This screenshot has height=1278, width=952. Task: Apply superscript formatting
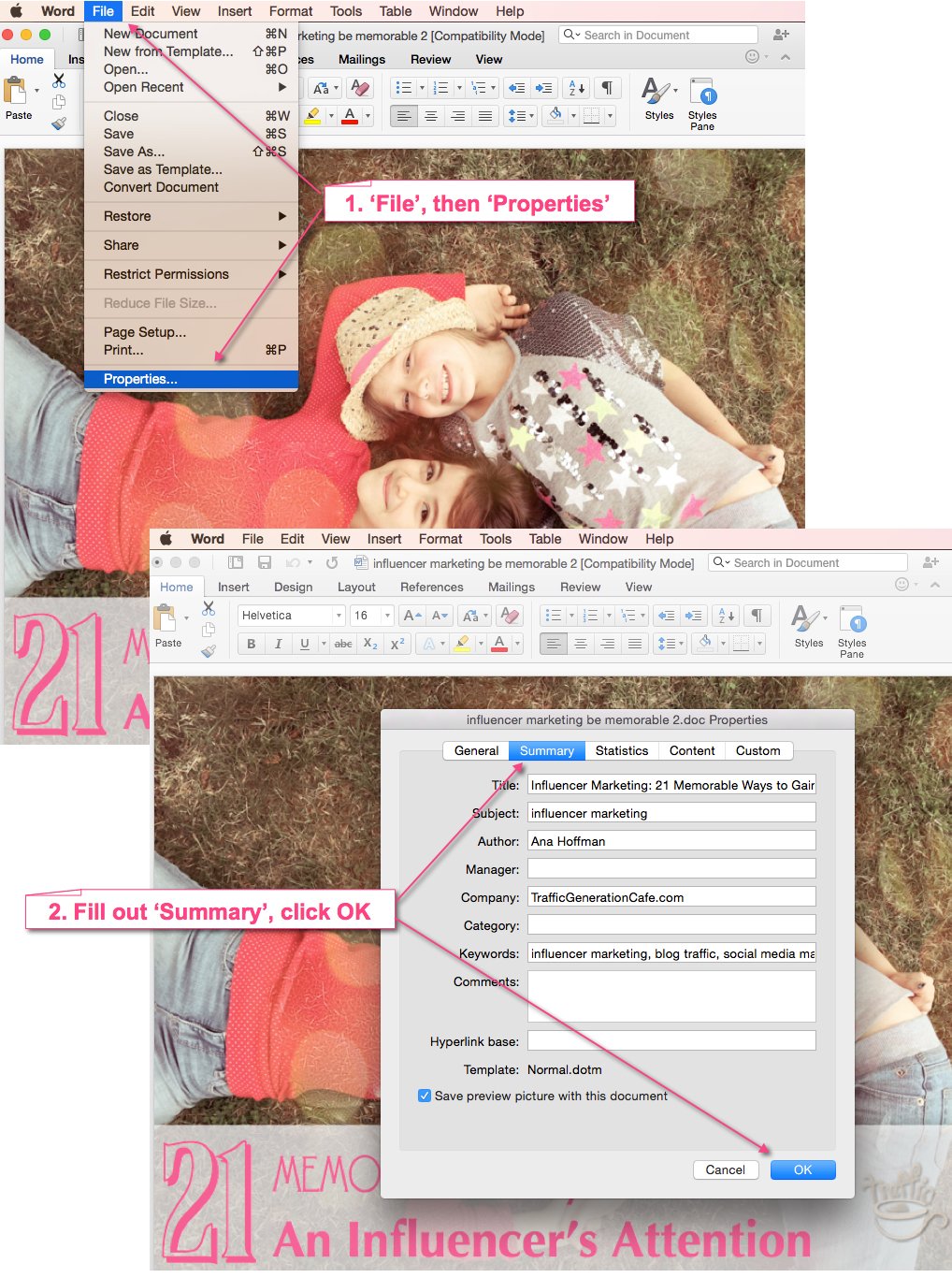[396, 644]
